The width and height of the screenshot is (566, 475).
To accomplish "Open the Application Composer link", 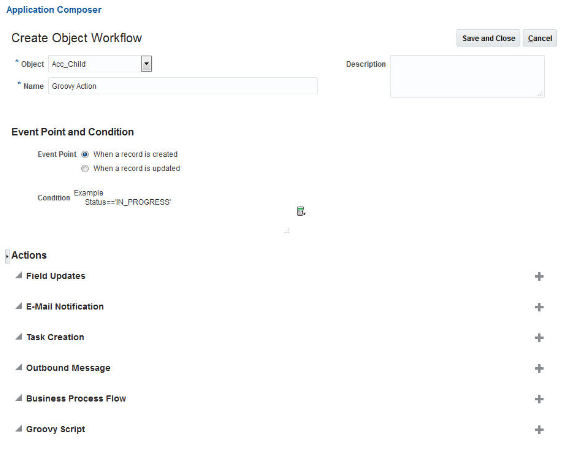I will [x=54, y=10].
